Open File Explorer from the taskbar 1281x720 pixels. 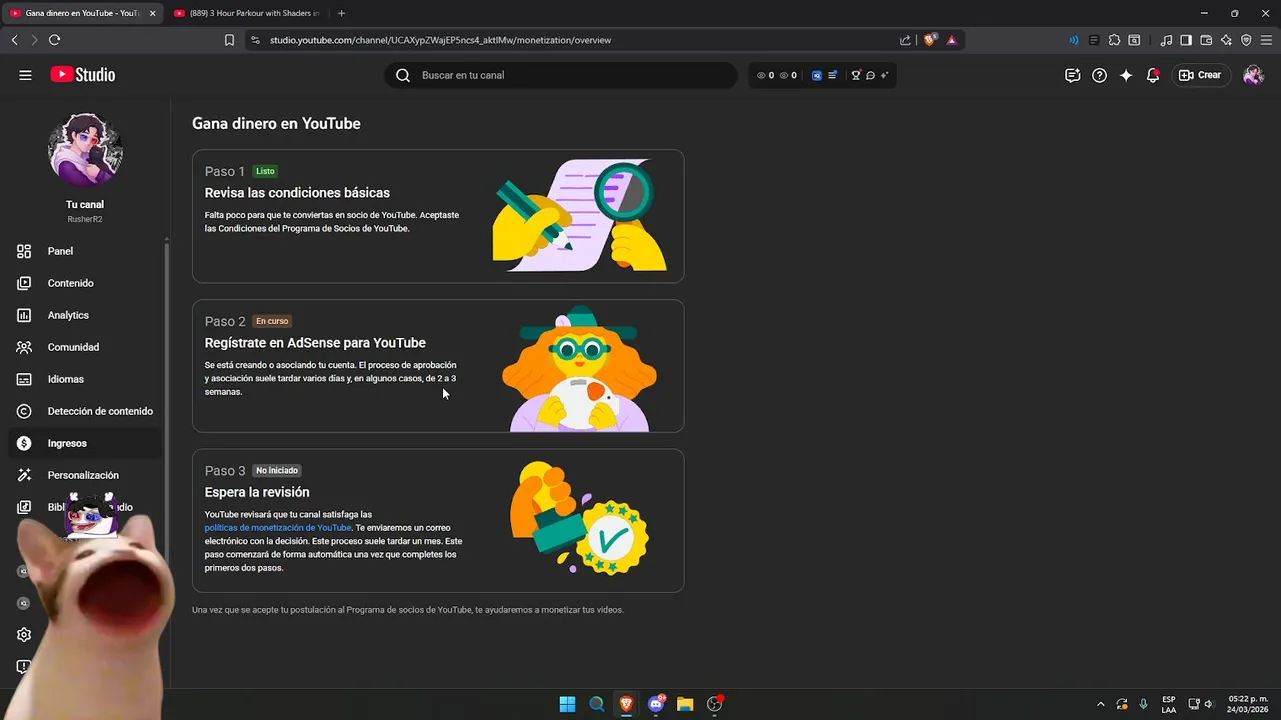click(x=685, y=704)
